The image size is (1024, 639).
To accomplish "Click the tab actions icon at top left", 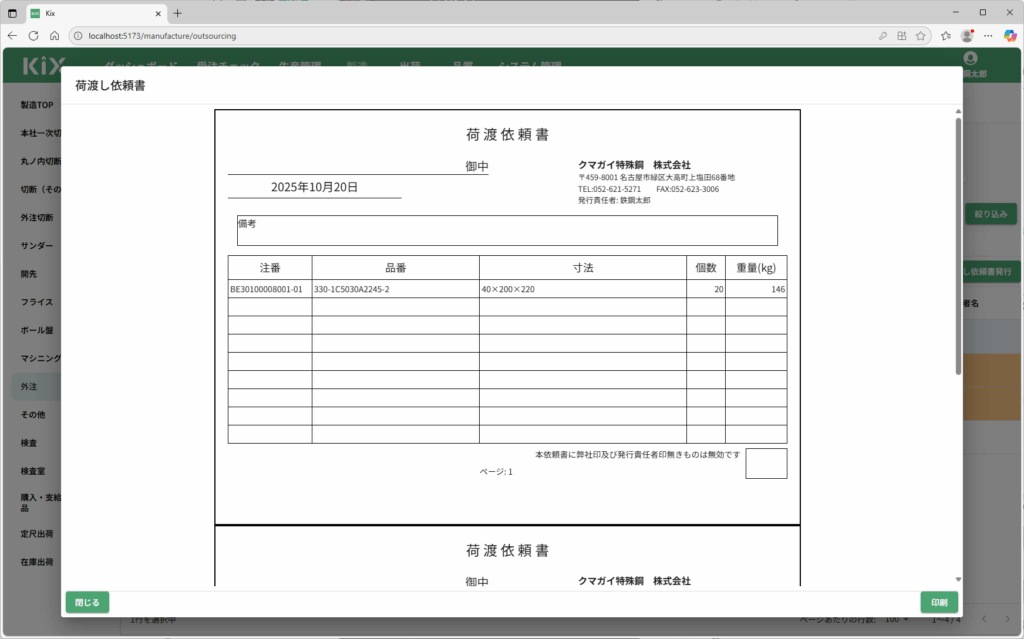I will click(12, 13).
